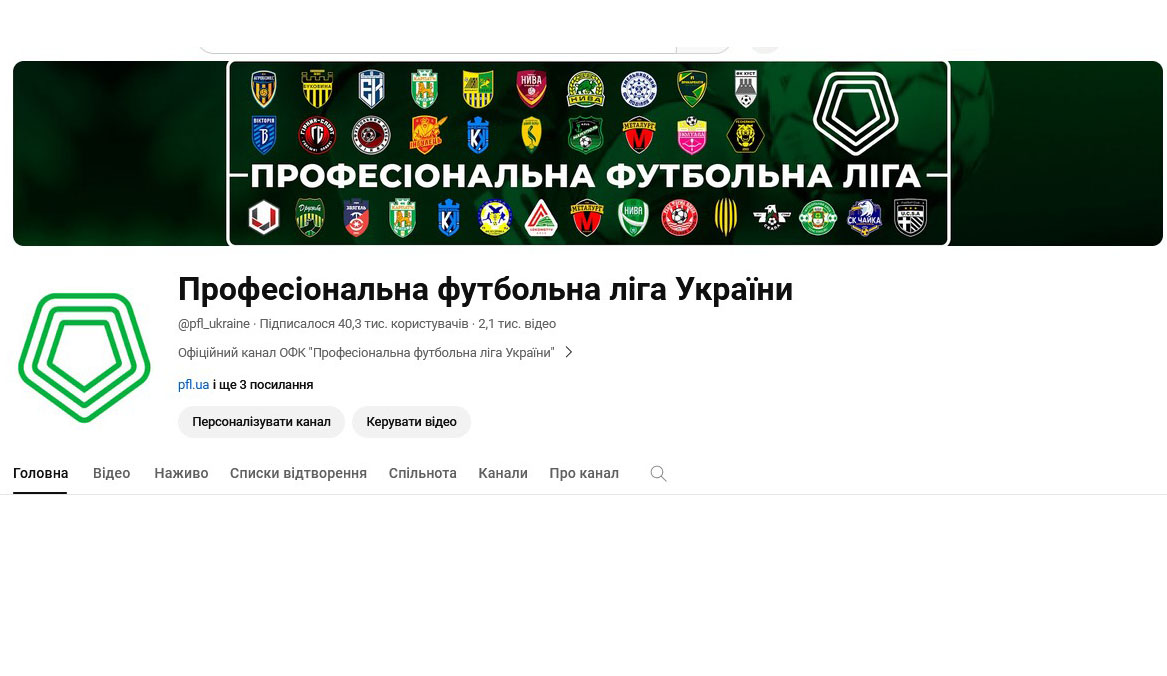Open the pfl.ua website link
1167x676 pixels.
(193, 385)
